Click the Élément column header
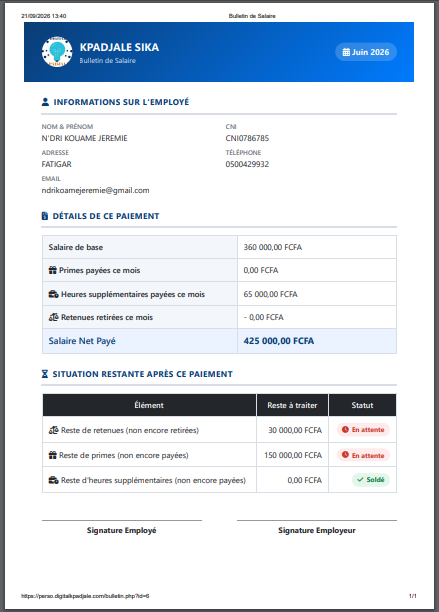 coord(149,405)
